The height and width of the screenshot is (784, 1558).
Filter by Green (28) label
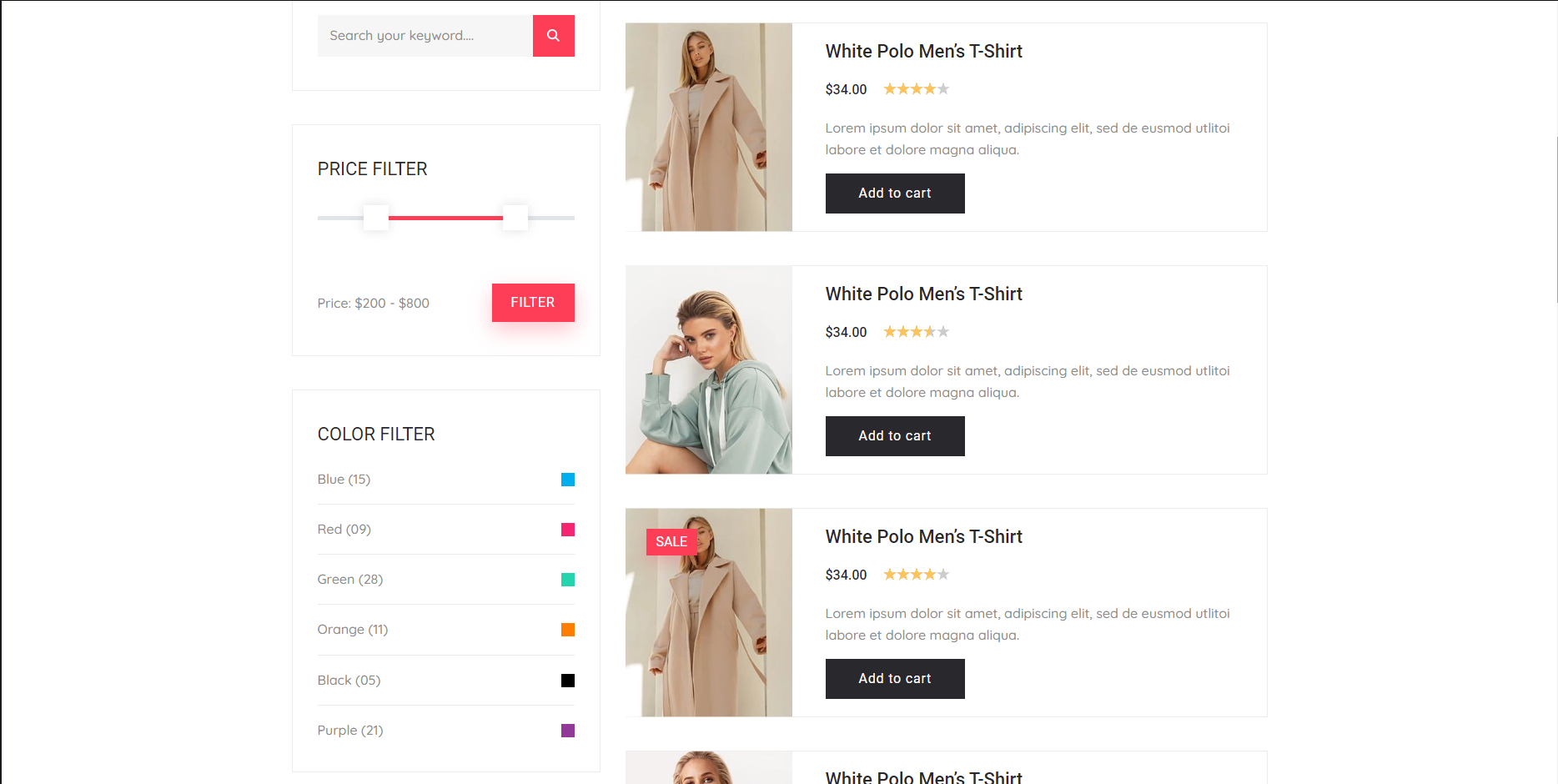[349, 580]
